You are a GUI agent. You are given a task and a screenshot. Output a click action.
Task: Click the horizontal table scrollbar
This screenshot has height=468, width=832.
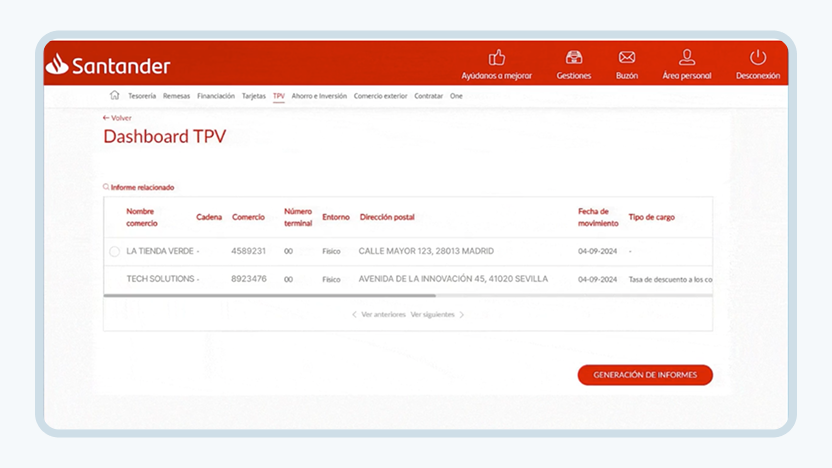pyautogui.click(x=270, y=296)
